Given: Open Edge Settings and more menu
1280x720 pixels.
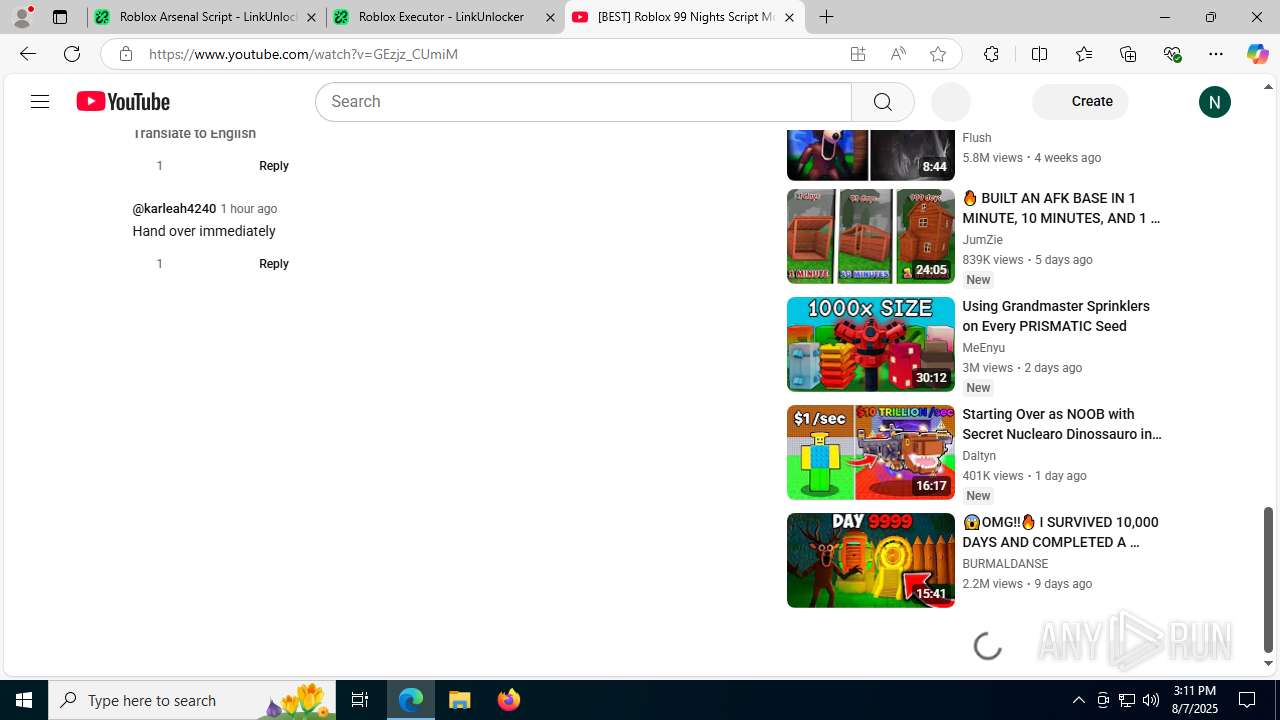Looking at the screenshot, I should click(1216, 54).
